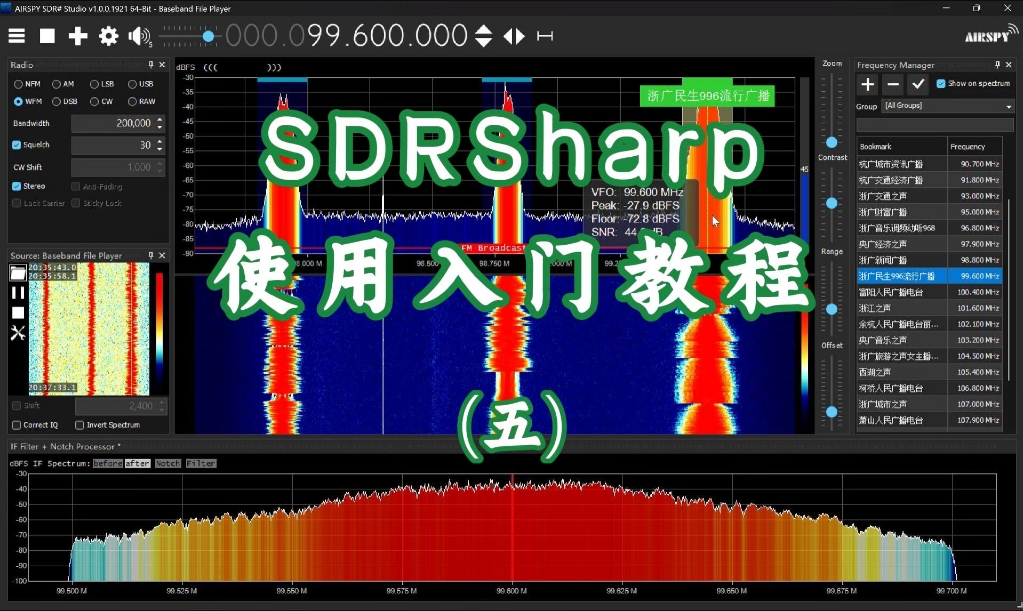Remove bookmark with the minus icon
The height and width of the screenshot is (611, 1023).
(893, 84)
